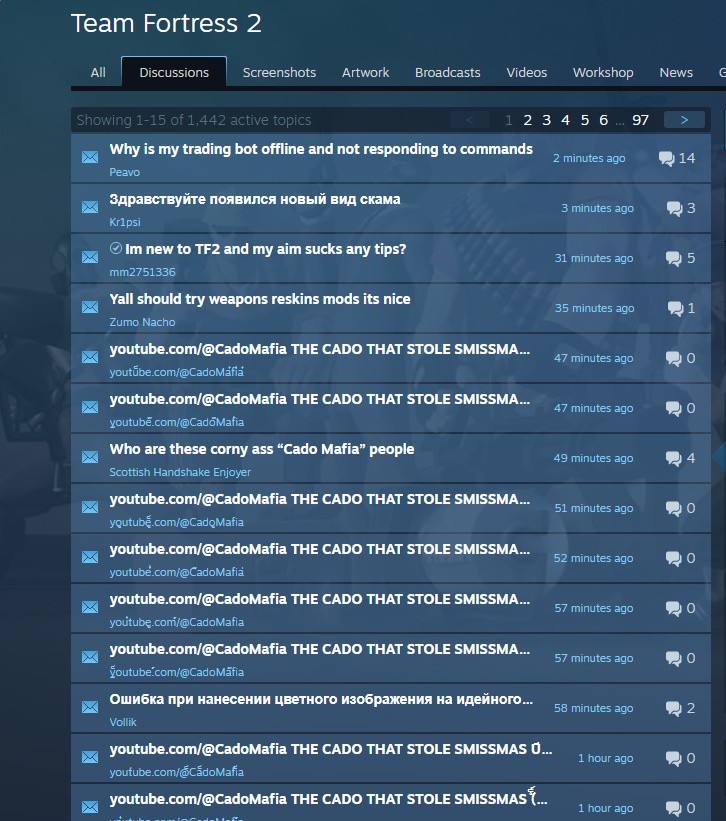The width and height of the screenshot is (726, 821).
Task: Jump to last page 97
Action: click(640, 120)
